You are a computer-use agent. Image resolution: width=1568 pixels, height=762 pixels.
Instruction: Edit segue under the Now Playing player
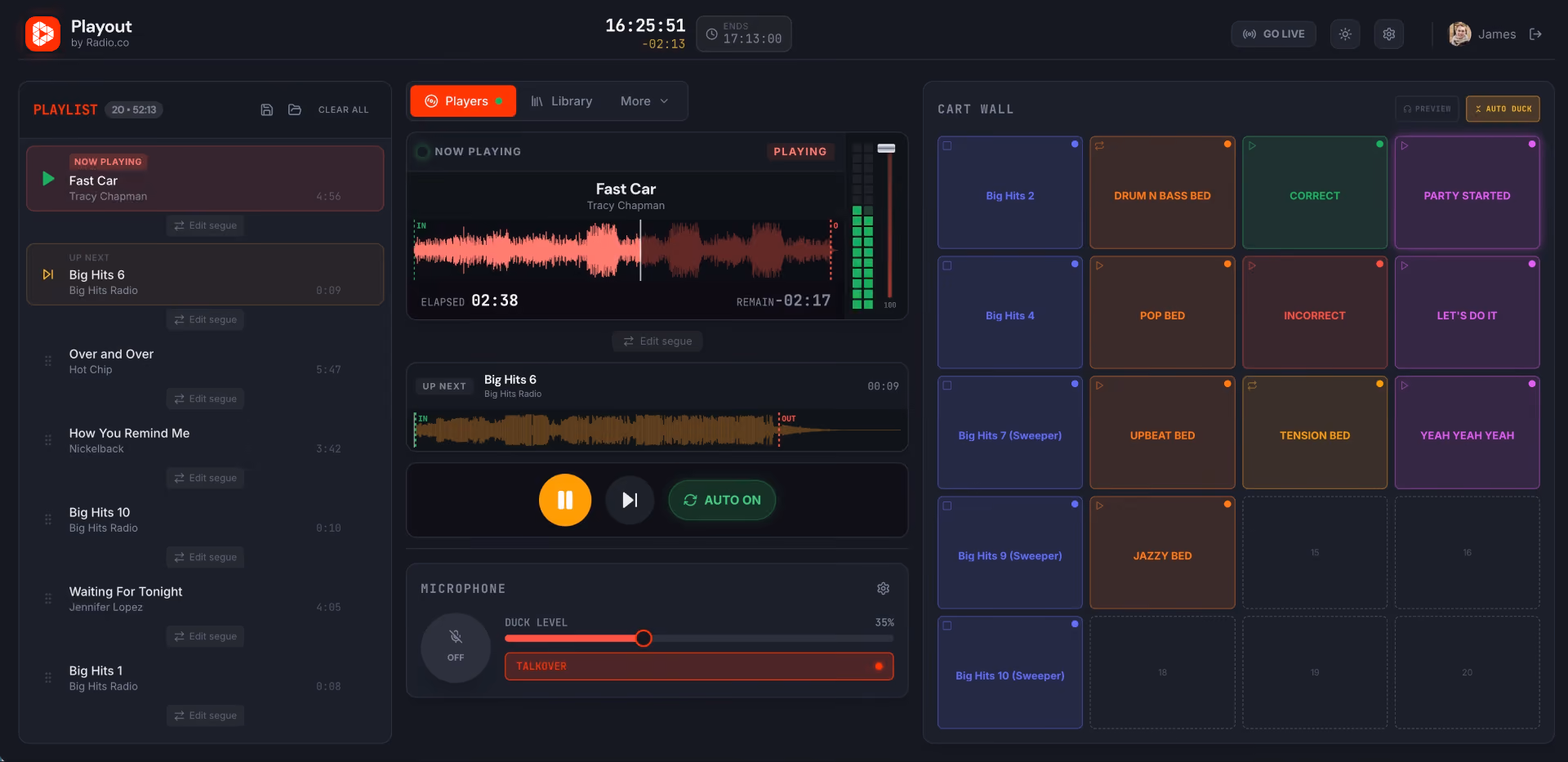click(657, 341)
